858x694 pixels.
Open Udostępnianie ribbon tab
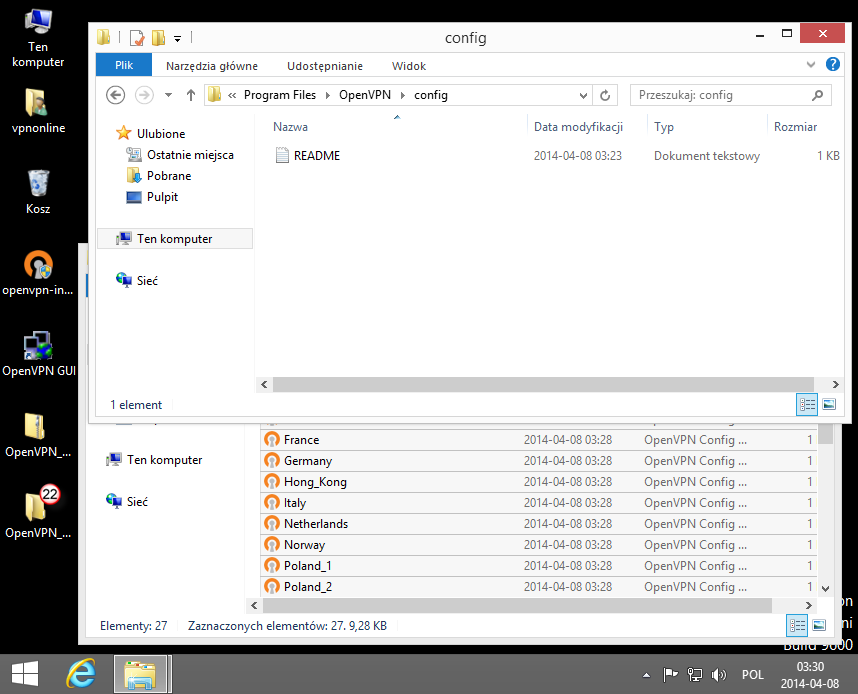click(324, 66)
